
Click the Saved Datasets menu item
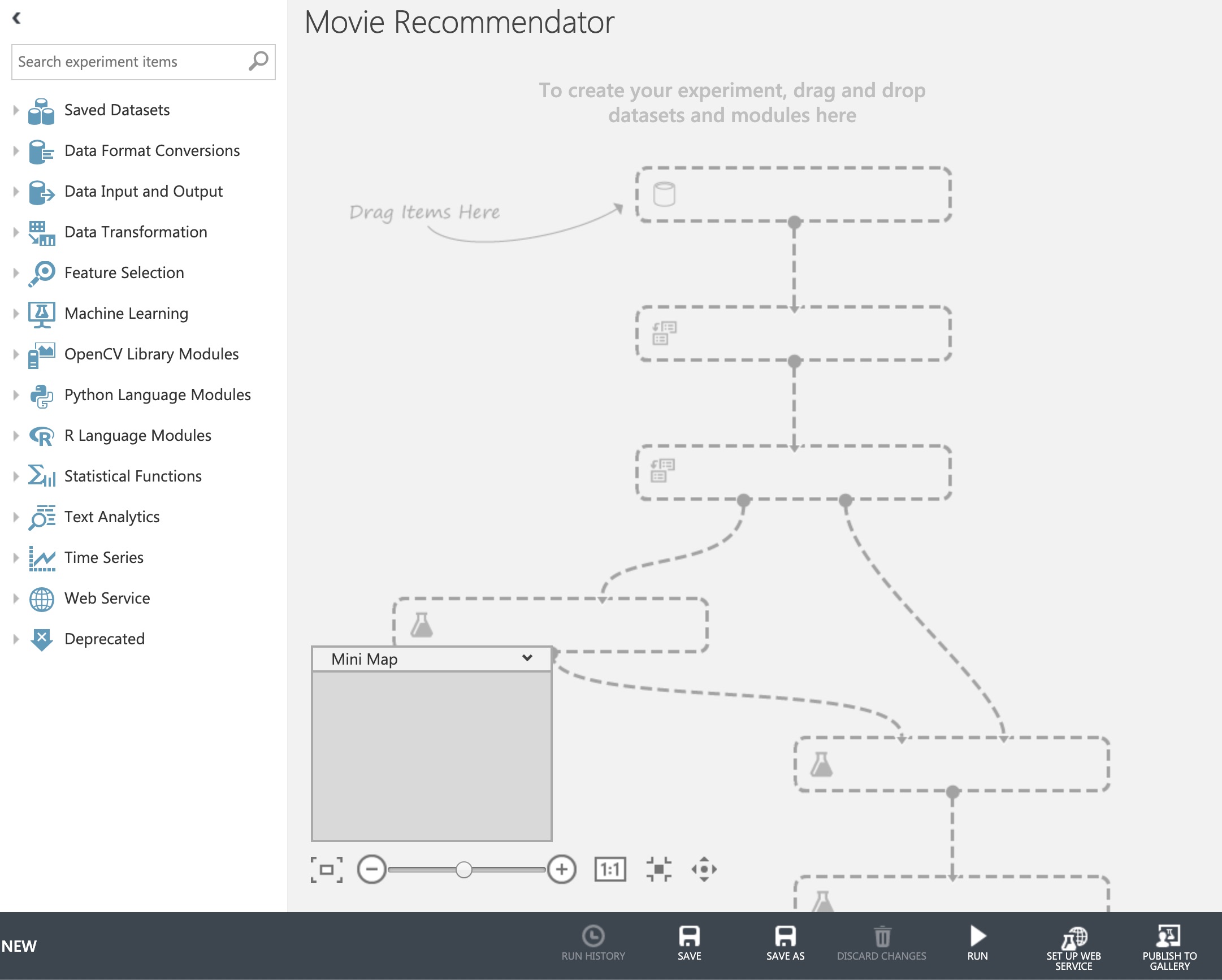(x=116, y=110)
